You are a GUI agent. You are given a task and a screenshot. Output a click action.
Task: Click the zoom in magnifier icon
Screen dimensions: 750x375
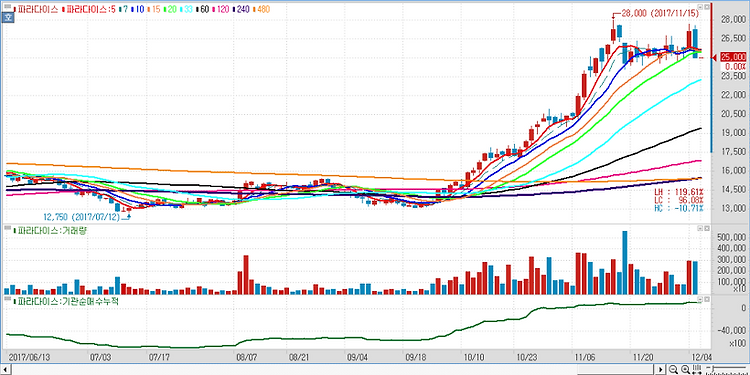click(x=685, y=369)
